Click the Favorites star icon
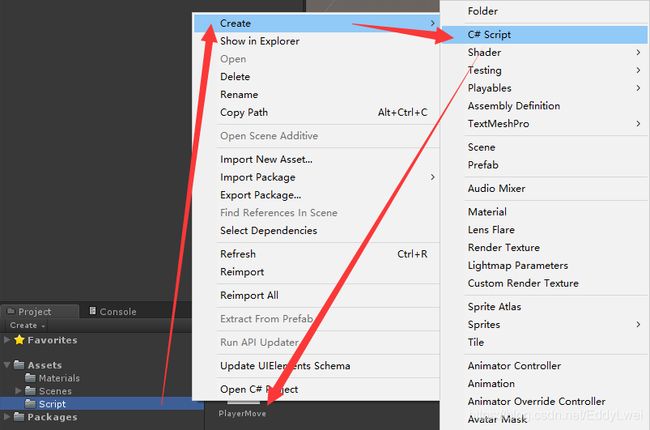This screenshot has height=430, width=650. click(19, 340)
